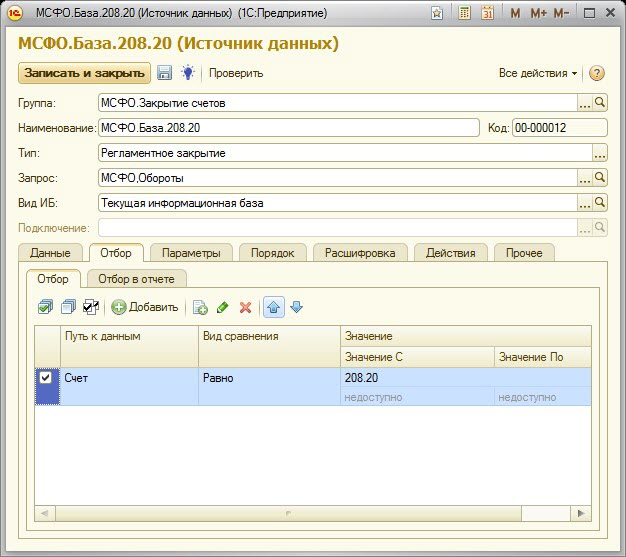Uncheck all filter items in toolbar
626x557 pixels.
coord(67,307)
